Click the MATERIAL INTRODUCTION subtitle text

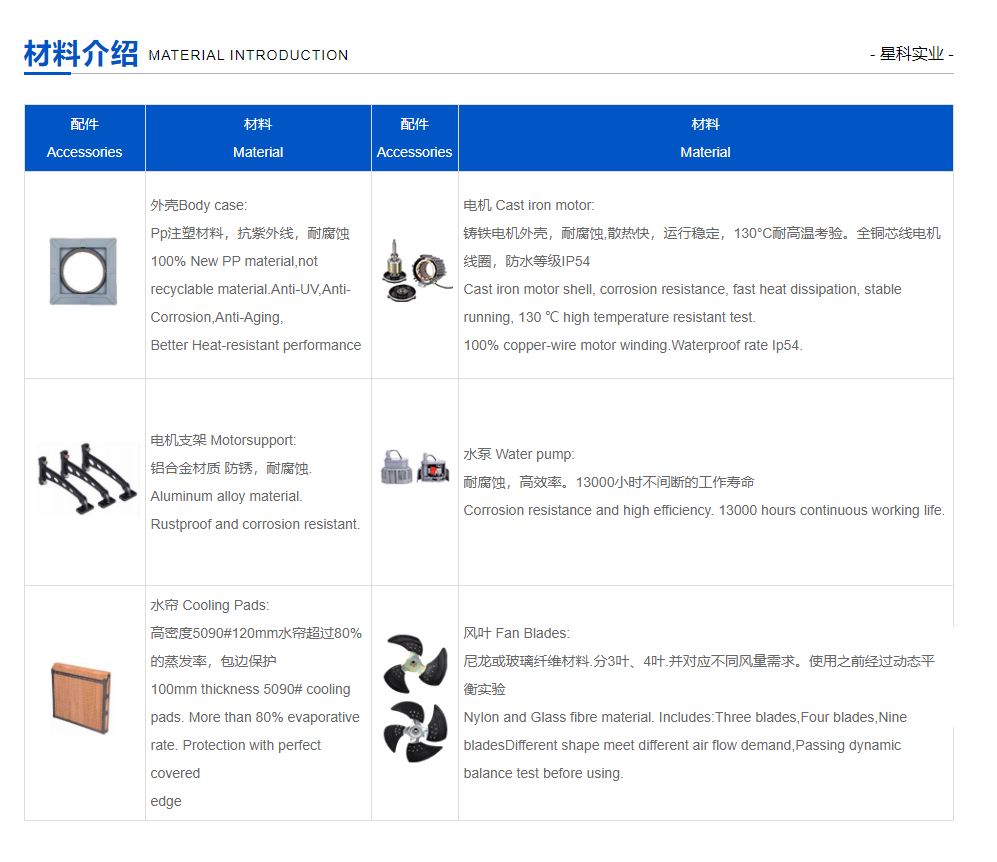pos(248,56)
